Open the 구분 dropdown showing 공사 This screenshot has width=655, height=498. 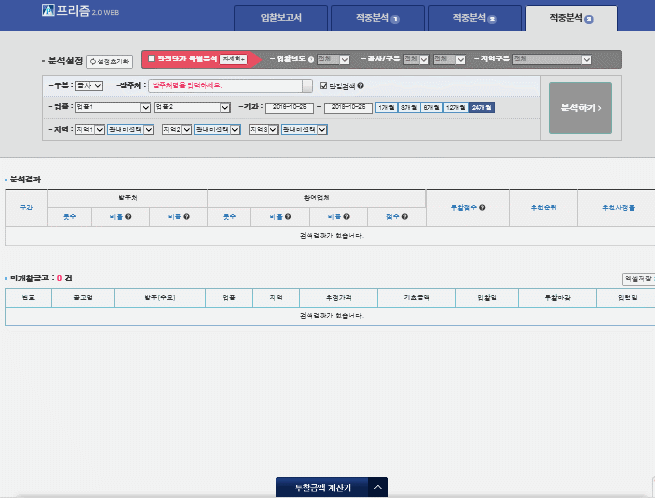pyautogui.click(x=89, y=86)
